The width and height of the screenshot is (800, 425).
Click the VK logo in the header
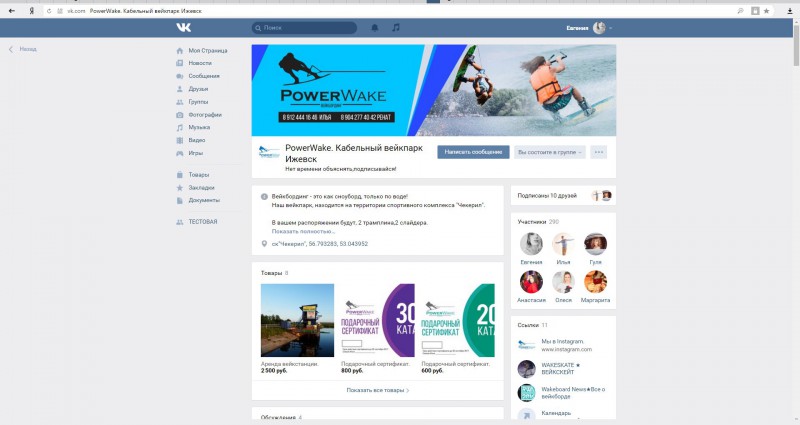(x=184, y=28)
